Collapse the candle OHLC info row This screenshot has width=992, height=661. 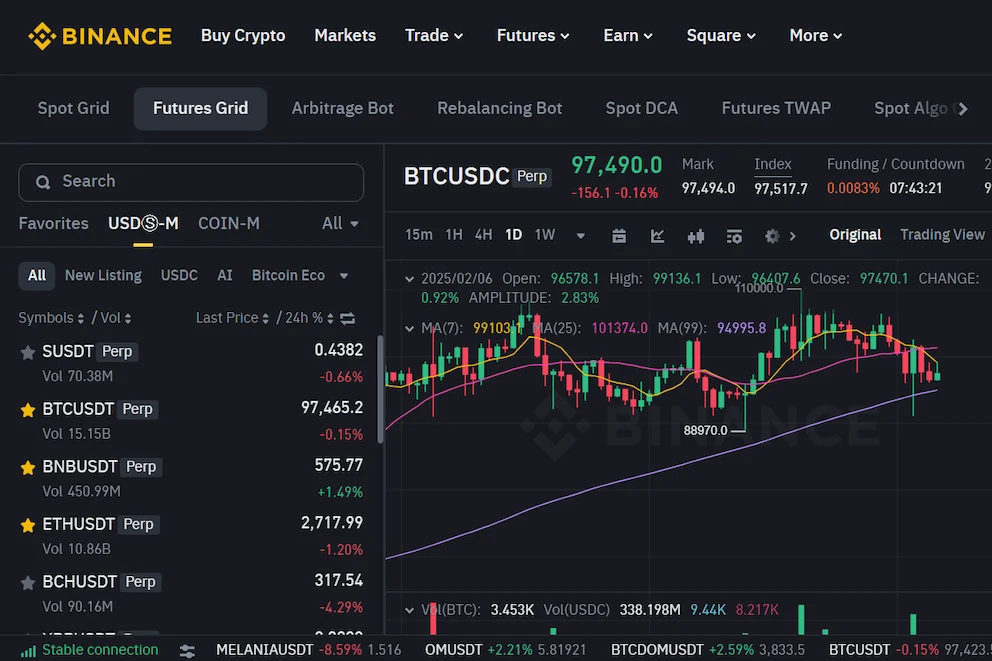(409, 279)
